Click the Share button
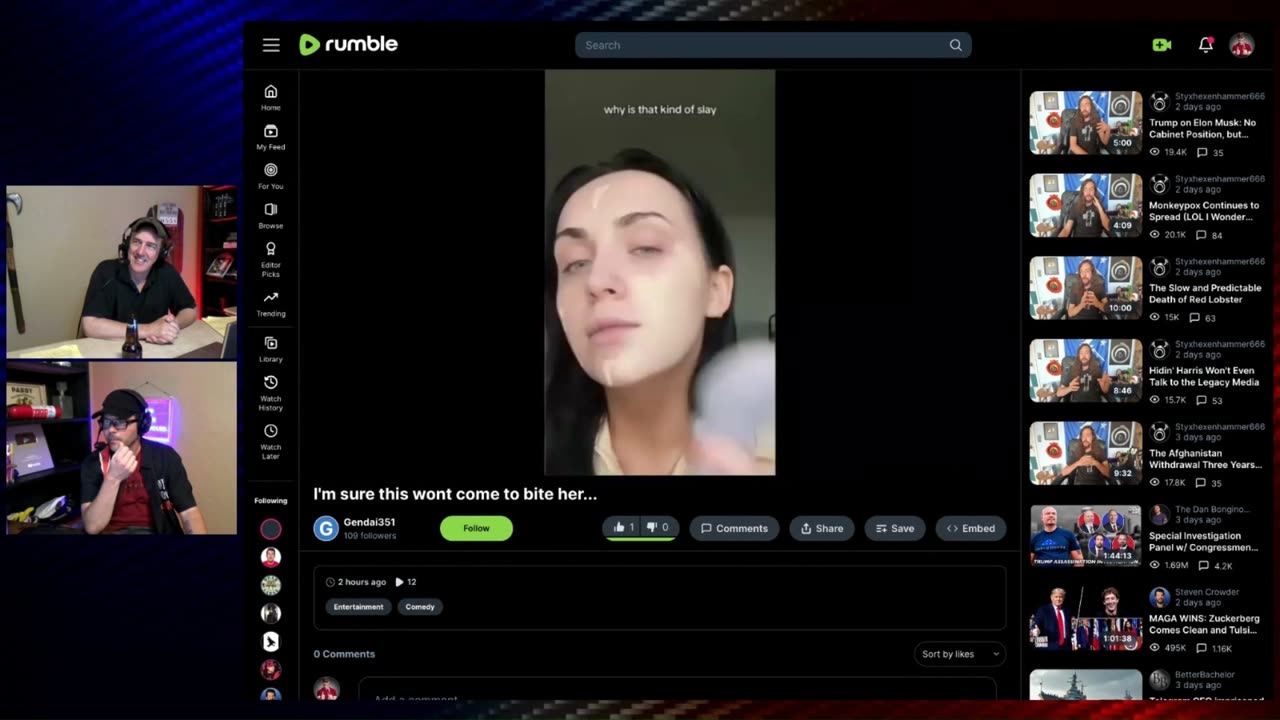This screenshot has width=1280, height=720. [x=822, y=528]
